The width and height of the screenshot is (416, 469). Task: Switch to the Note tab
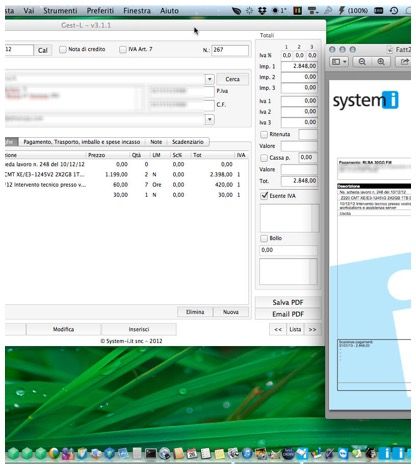pos(156,142)
